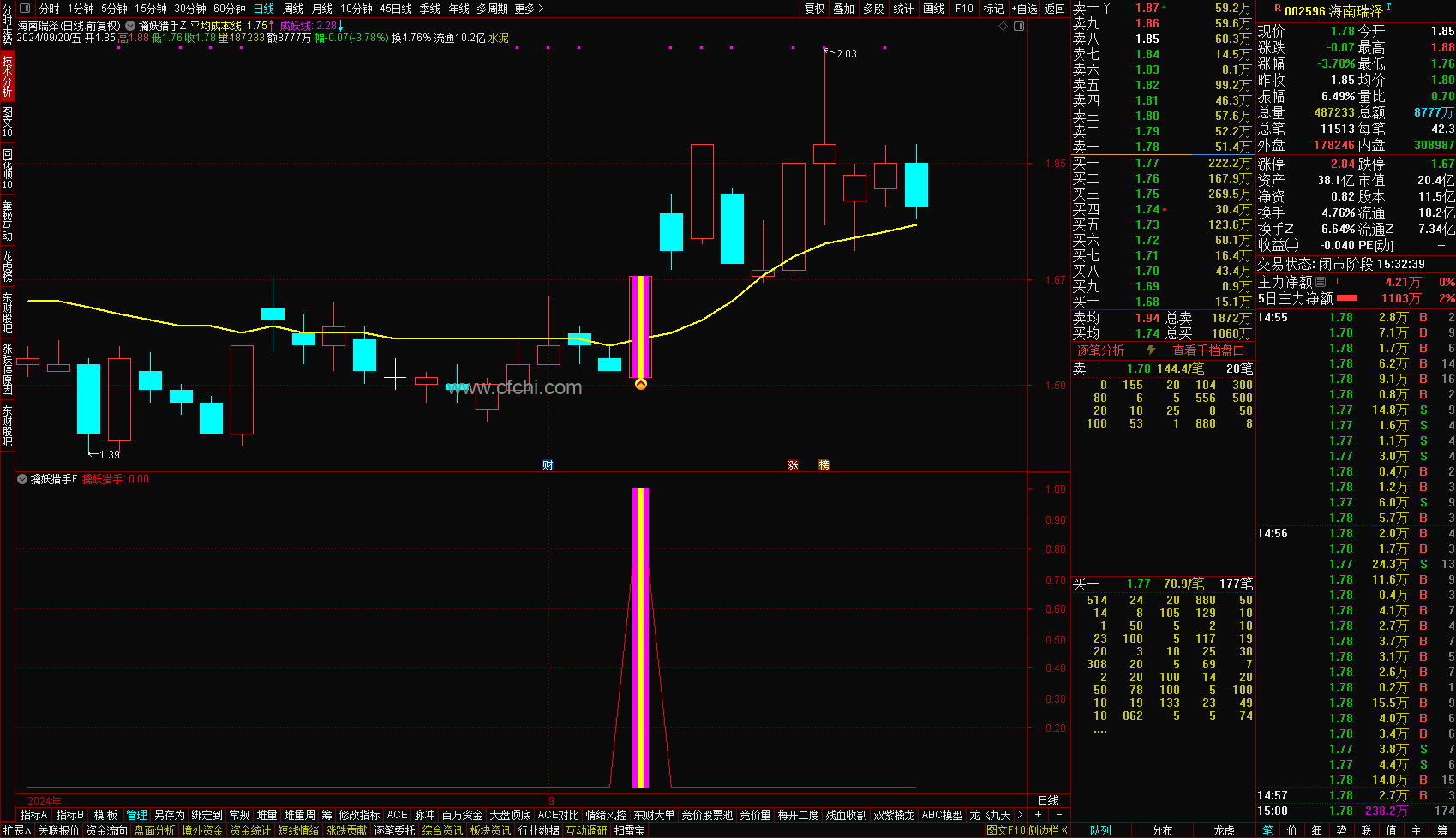
Task: Zoom out chart with the − button
Action: [x=1059, y=815]
